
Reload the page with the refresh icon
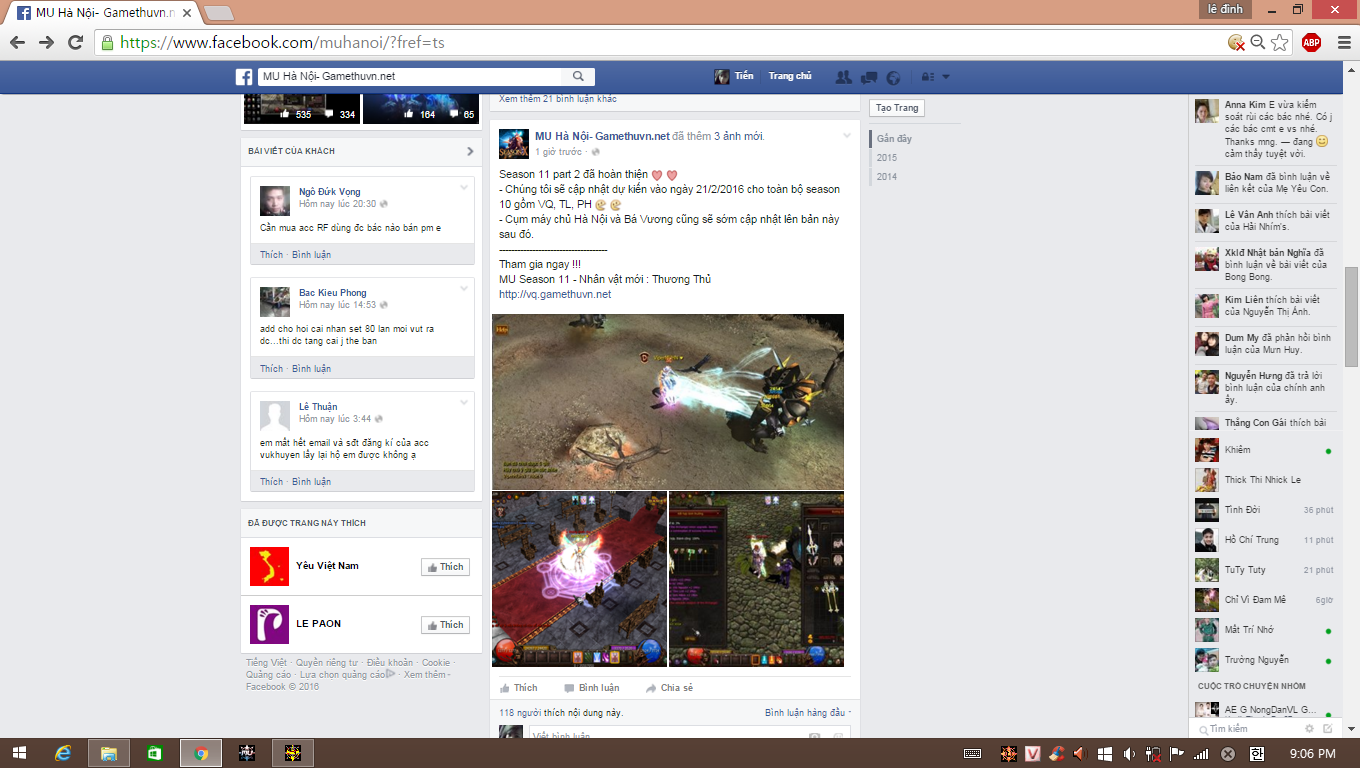pos(75,42)
